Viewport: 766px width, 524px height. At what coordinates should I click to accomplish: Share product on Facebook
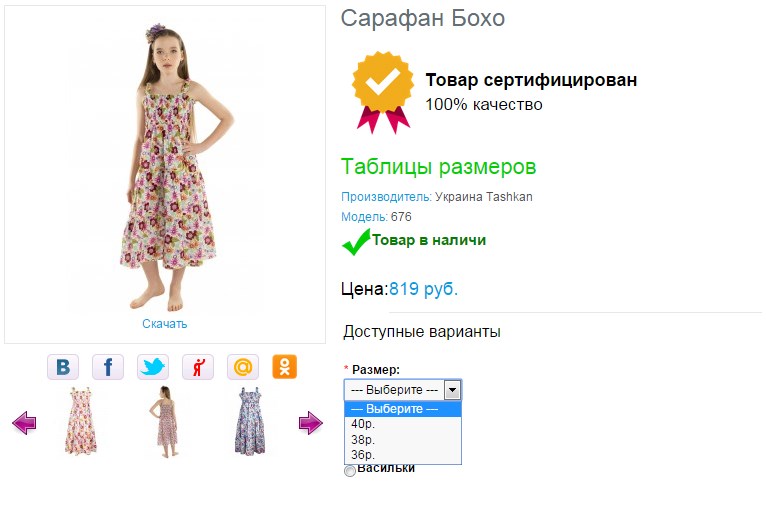click(x=108, y=367)
